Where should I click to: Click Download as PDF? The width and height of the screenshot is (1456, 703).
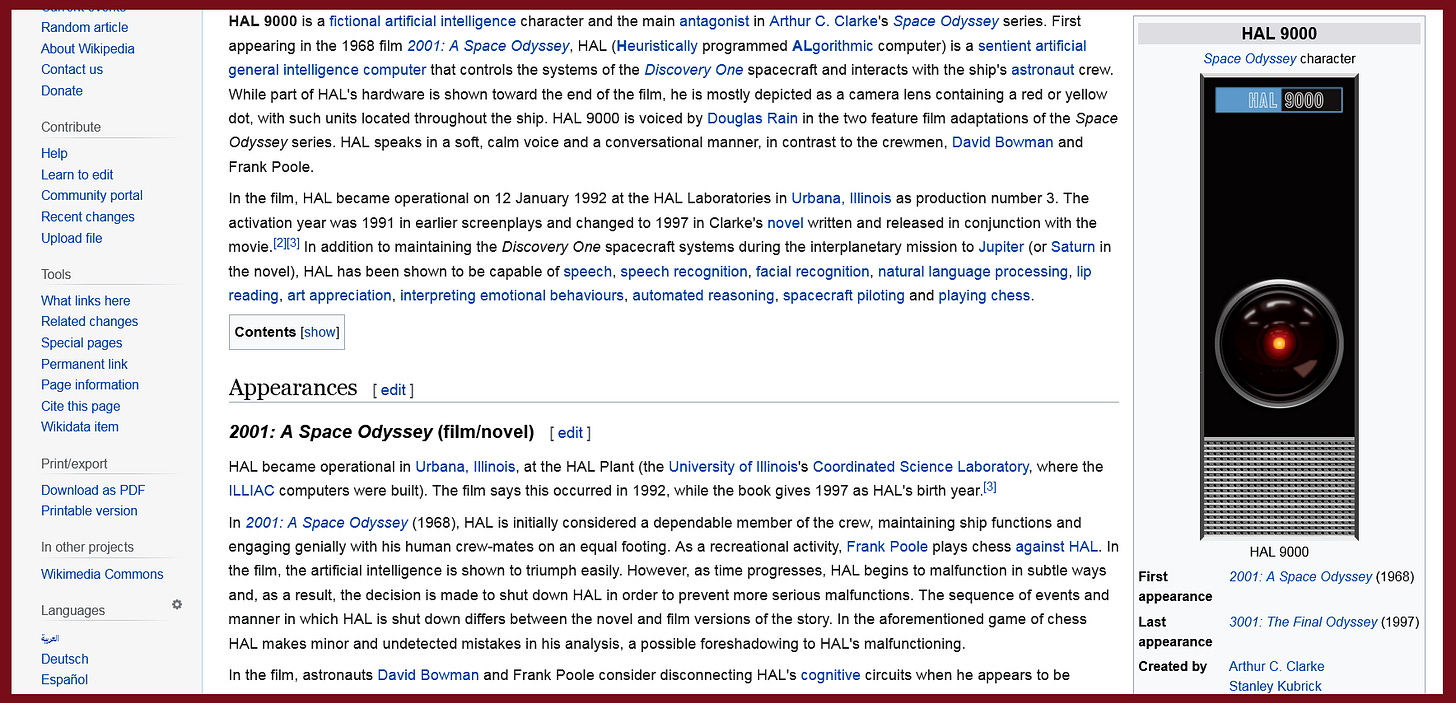coord(93,490)
